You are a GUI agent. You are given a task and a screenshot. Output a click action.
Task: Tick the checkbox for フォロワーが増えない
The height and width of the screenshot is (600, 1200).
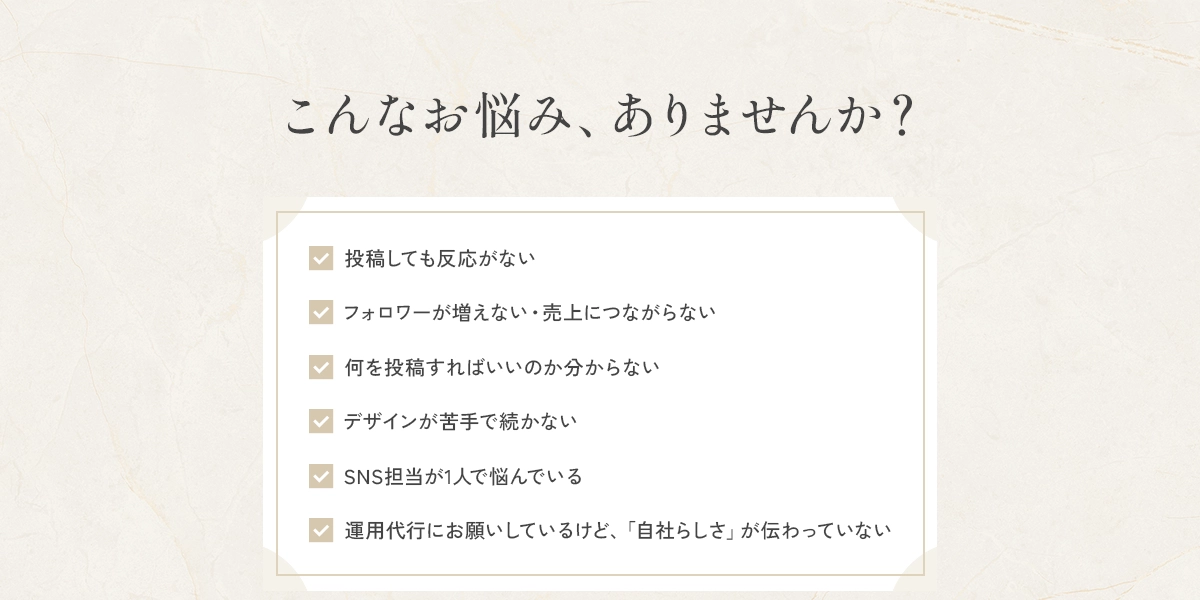coord(320,312)
